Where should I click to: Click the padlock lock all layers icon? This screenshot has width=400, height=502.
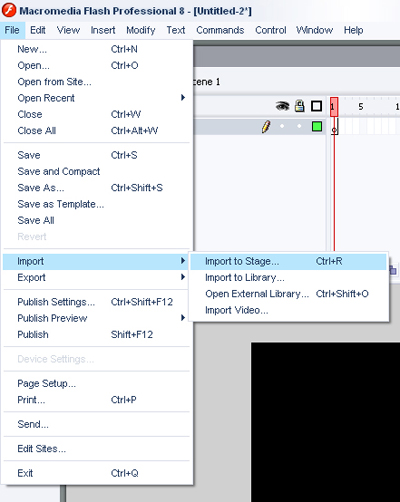click(x=300, y=106)
